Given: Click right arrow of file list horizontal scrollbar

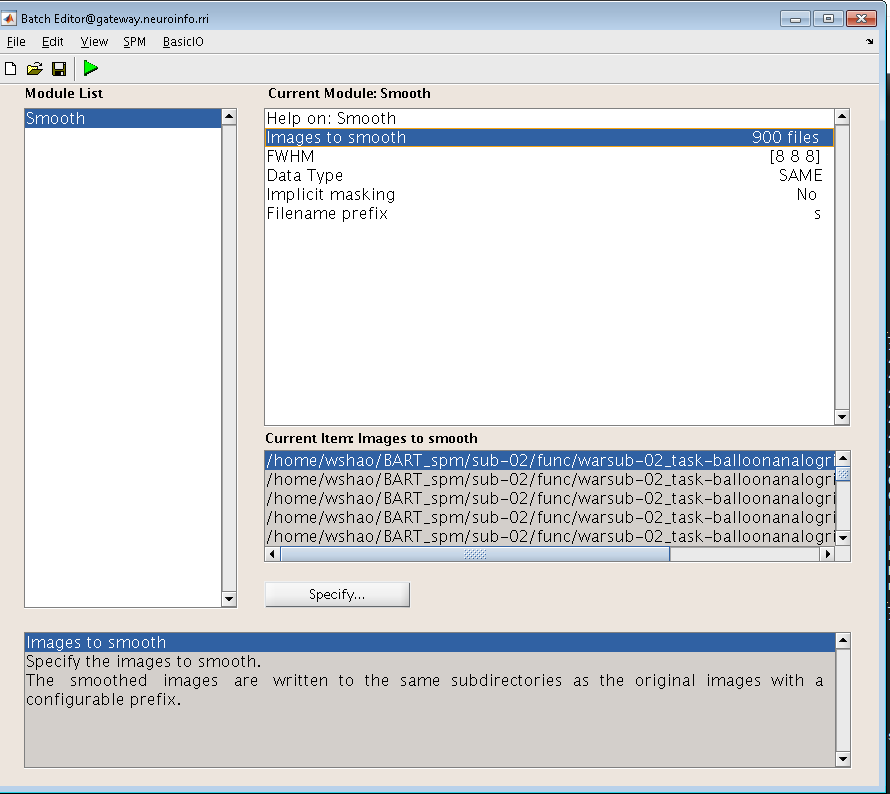Looking at the screenshot, I should click(828, 554).
